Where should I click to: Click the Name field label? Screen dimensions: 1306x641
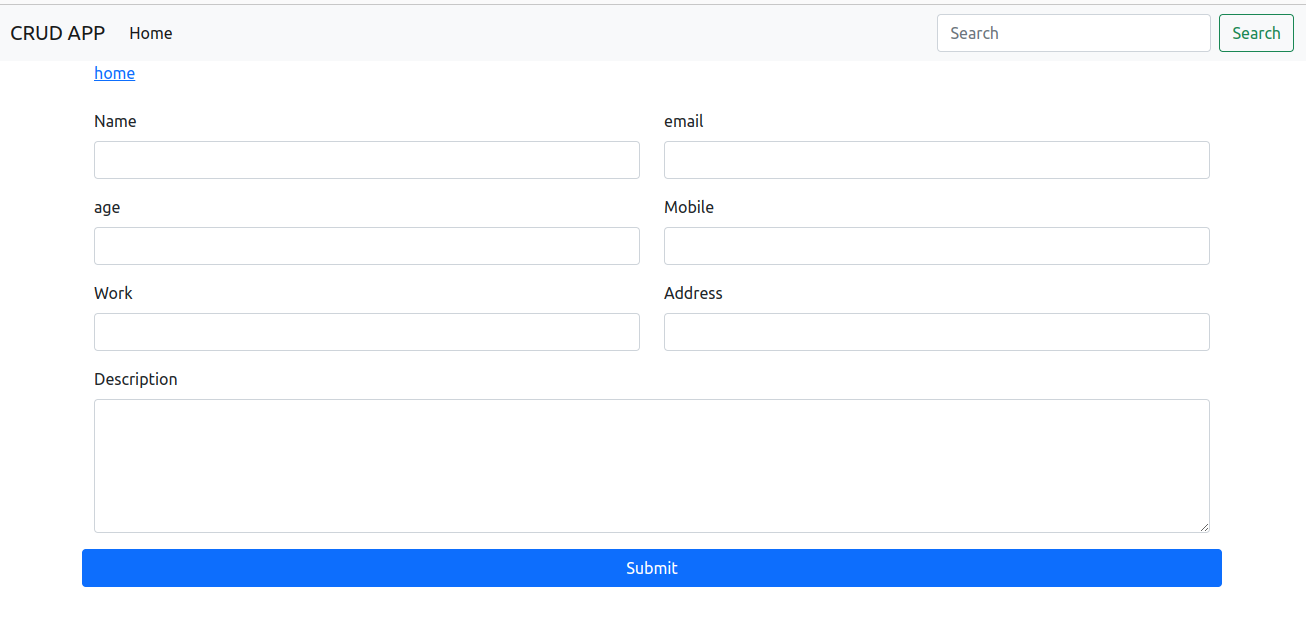point(115,121)
